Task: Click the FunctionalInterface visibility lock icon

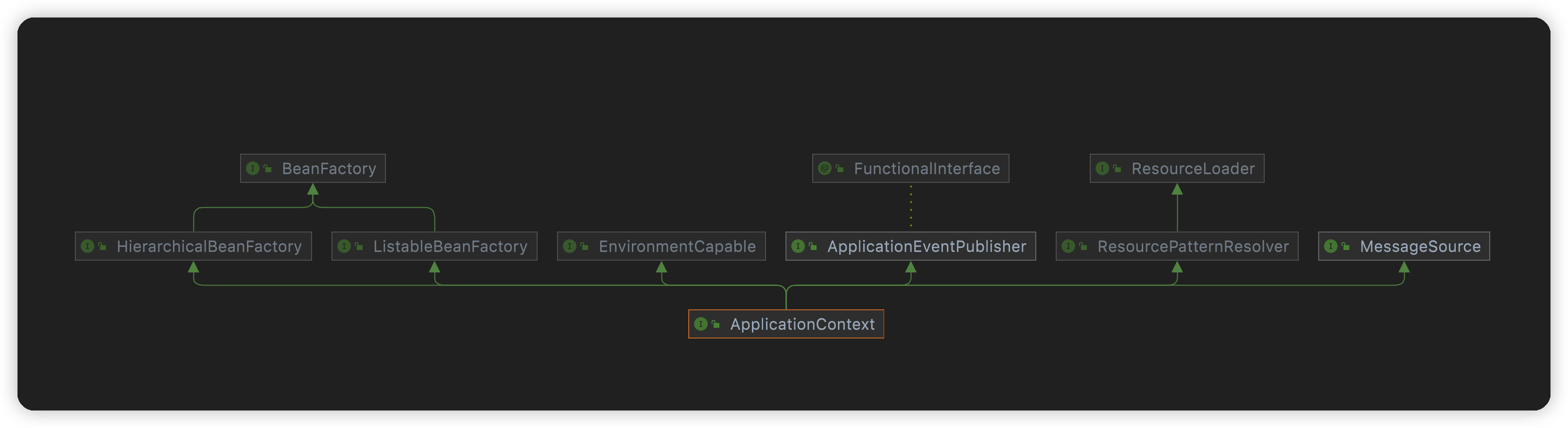Action: pos(839,168)
